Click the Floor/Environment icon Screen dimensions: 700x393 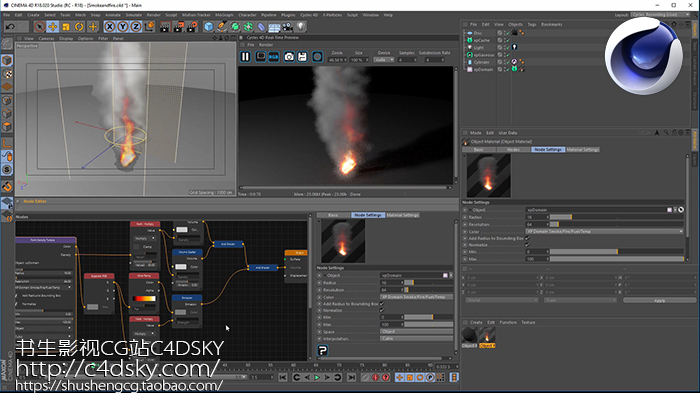click(x=274, y=27)
